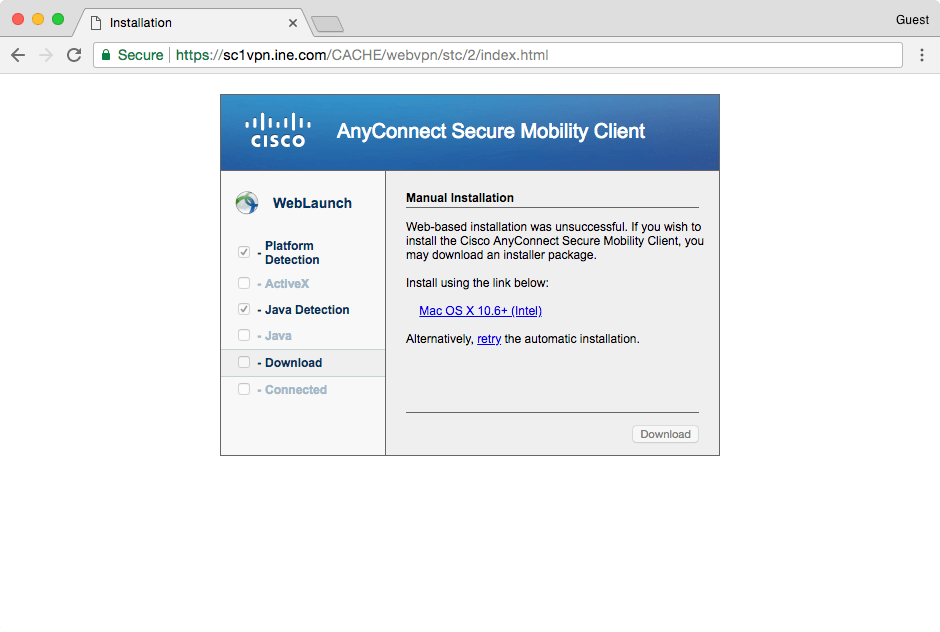
Task: Check the Download step checkbox
Action: pyautogui.click(x=243, y=361)
